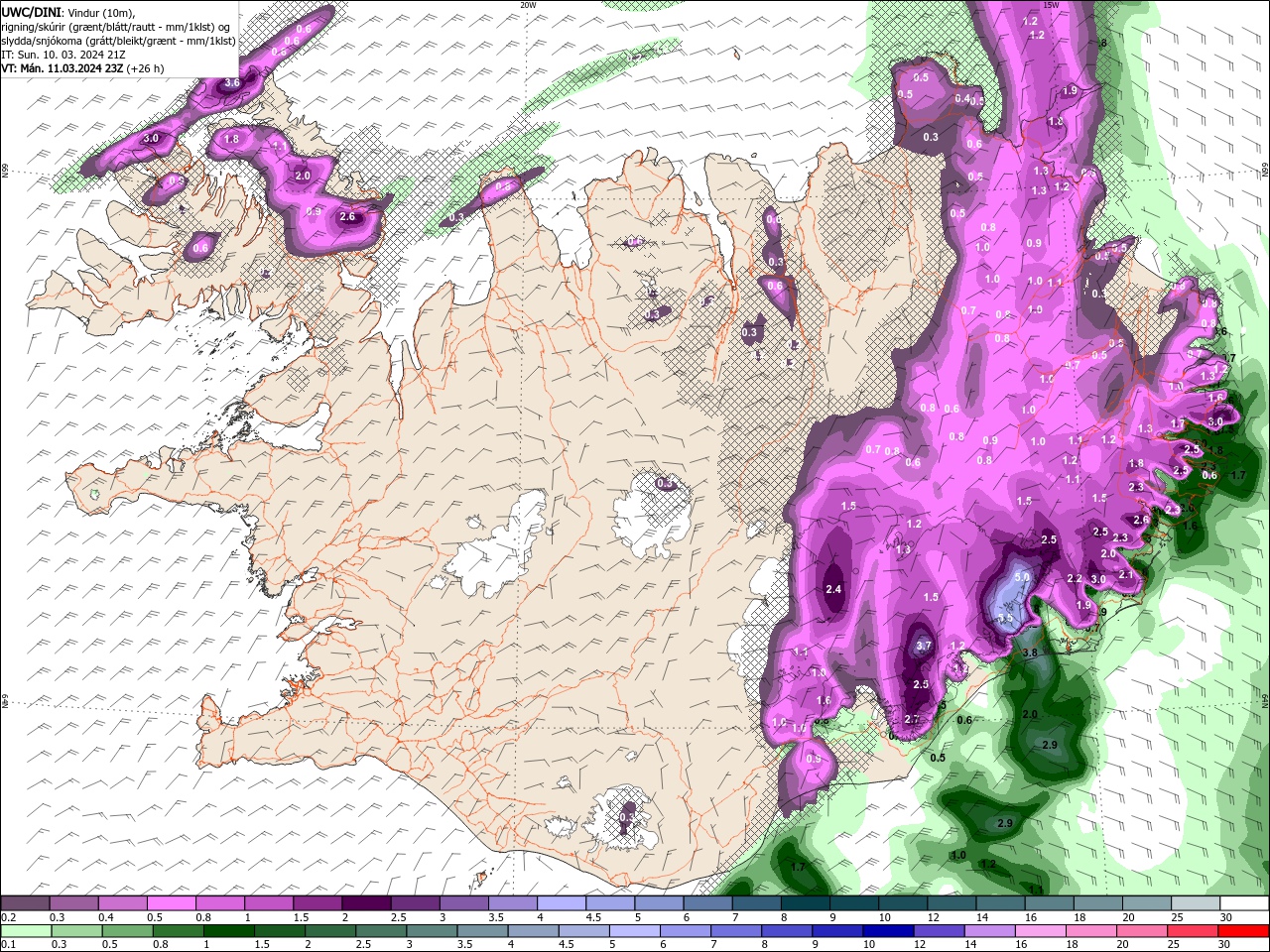Select dark green 1 swatch in rain legend
This screenshot has height=952, width=1270.
pyautogui.click(x=228, y=931)
